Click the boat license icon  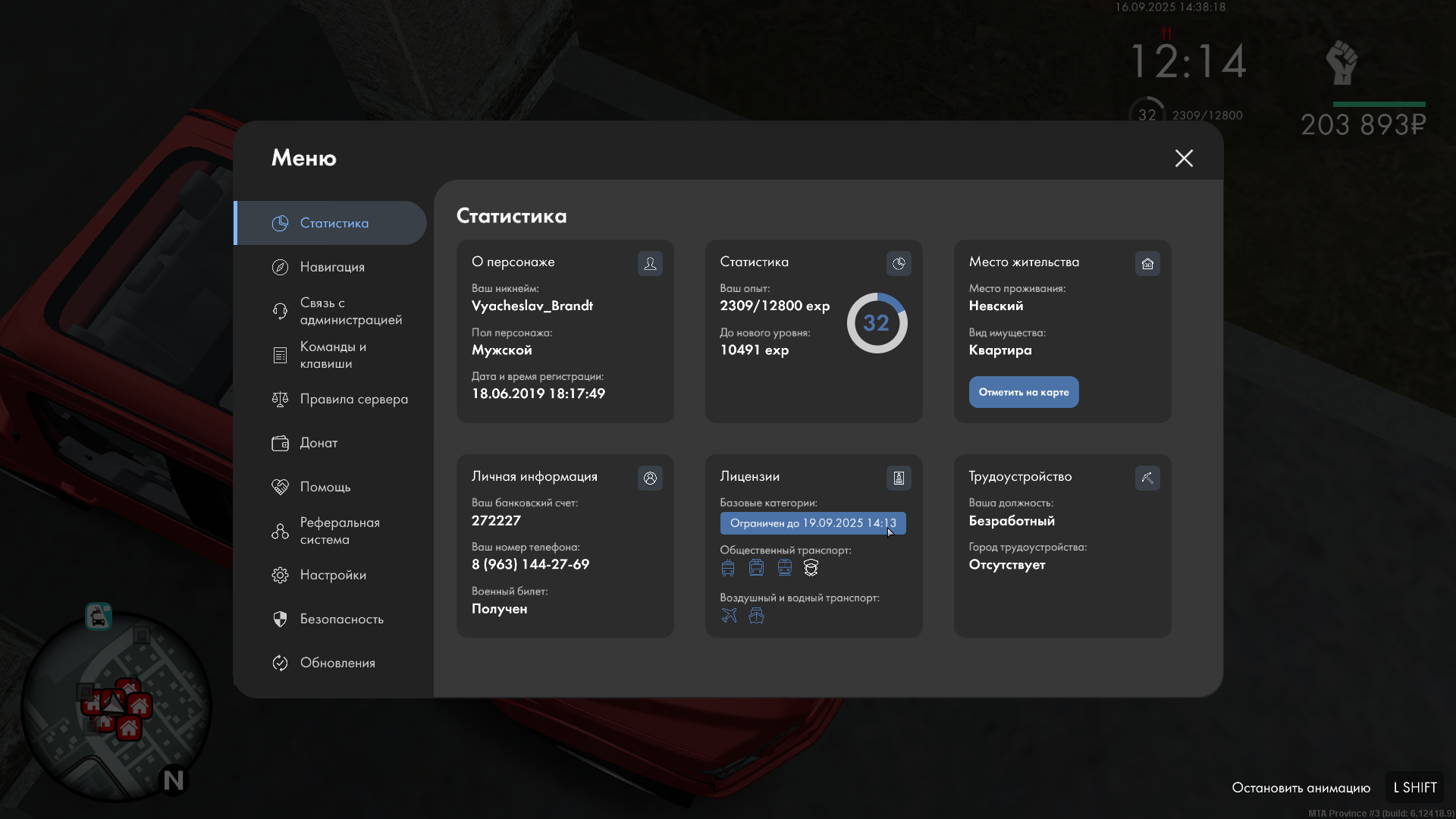(x=756, y=616)
